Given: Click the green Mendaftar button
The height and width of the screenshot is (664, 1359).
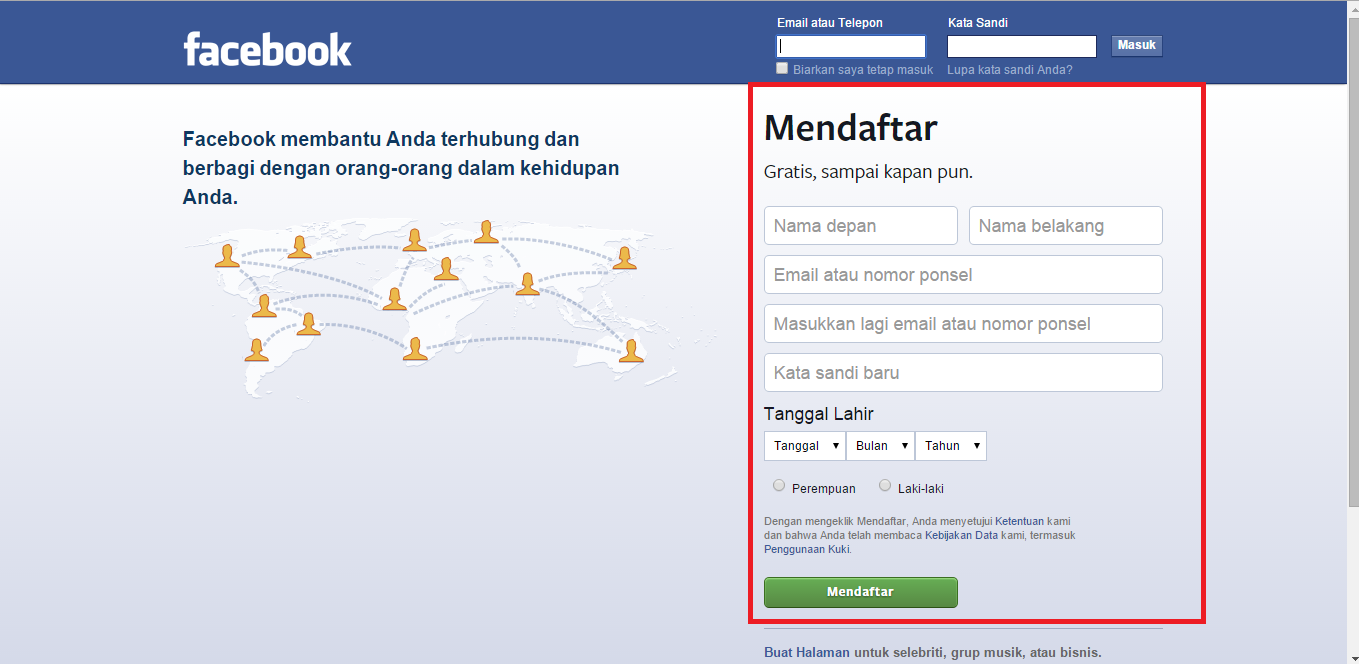Looking at the screenshot, I should pos(860,592).
